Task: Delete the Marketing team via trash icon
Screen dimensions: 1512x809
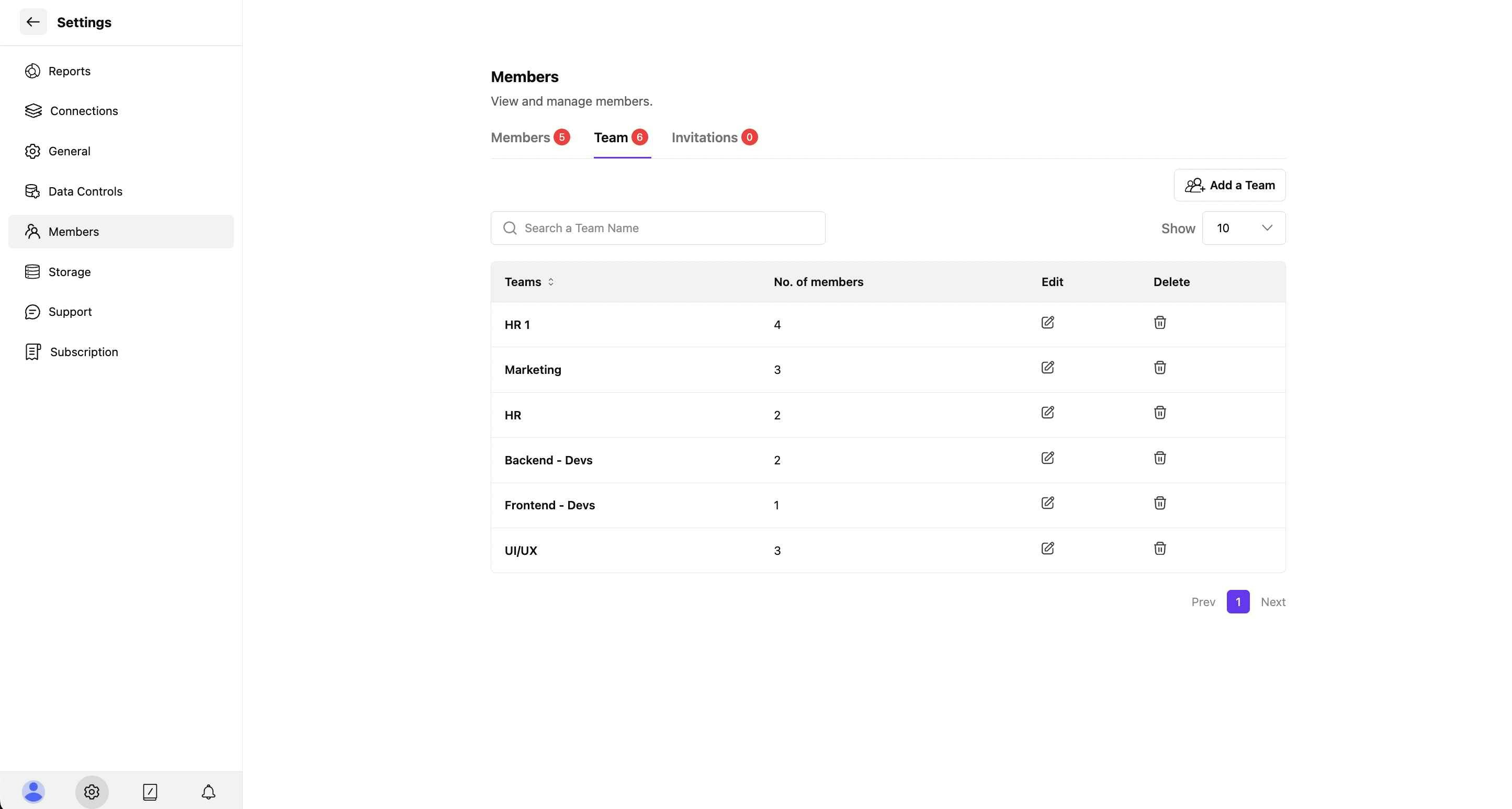Action: [x=1159, y=367]
